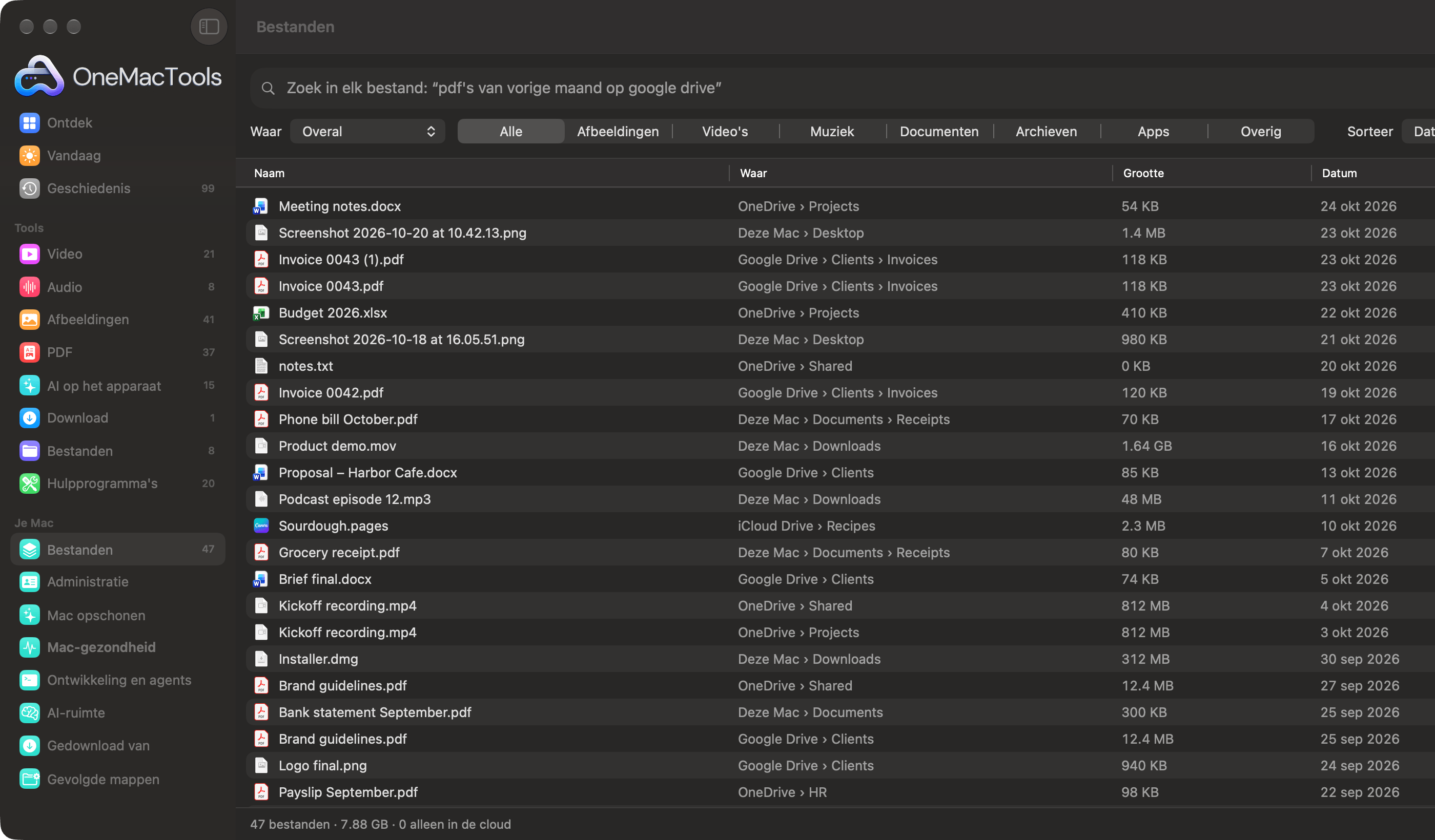
Task: Select Phone bill October.pdf row
Action: pyautogui.click(x=840, y=419)
